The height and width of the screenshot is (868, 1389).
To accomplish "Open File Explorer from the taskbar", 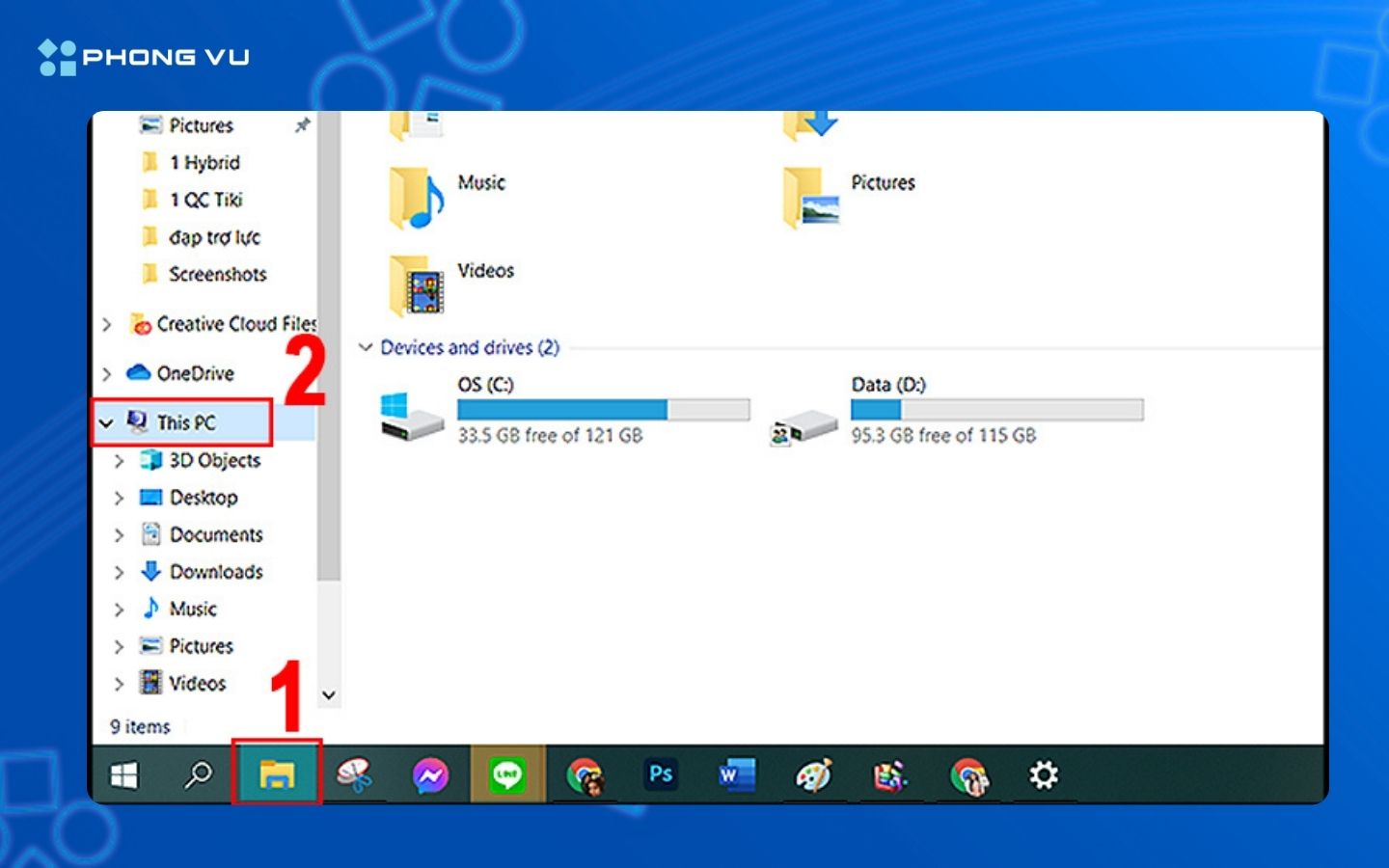I will (x=276, y=774).
